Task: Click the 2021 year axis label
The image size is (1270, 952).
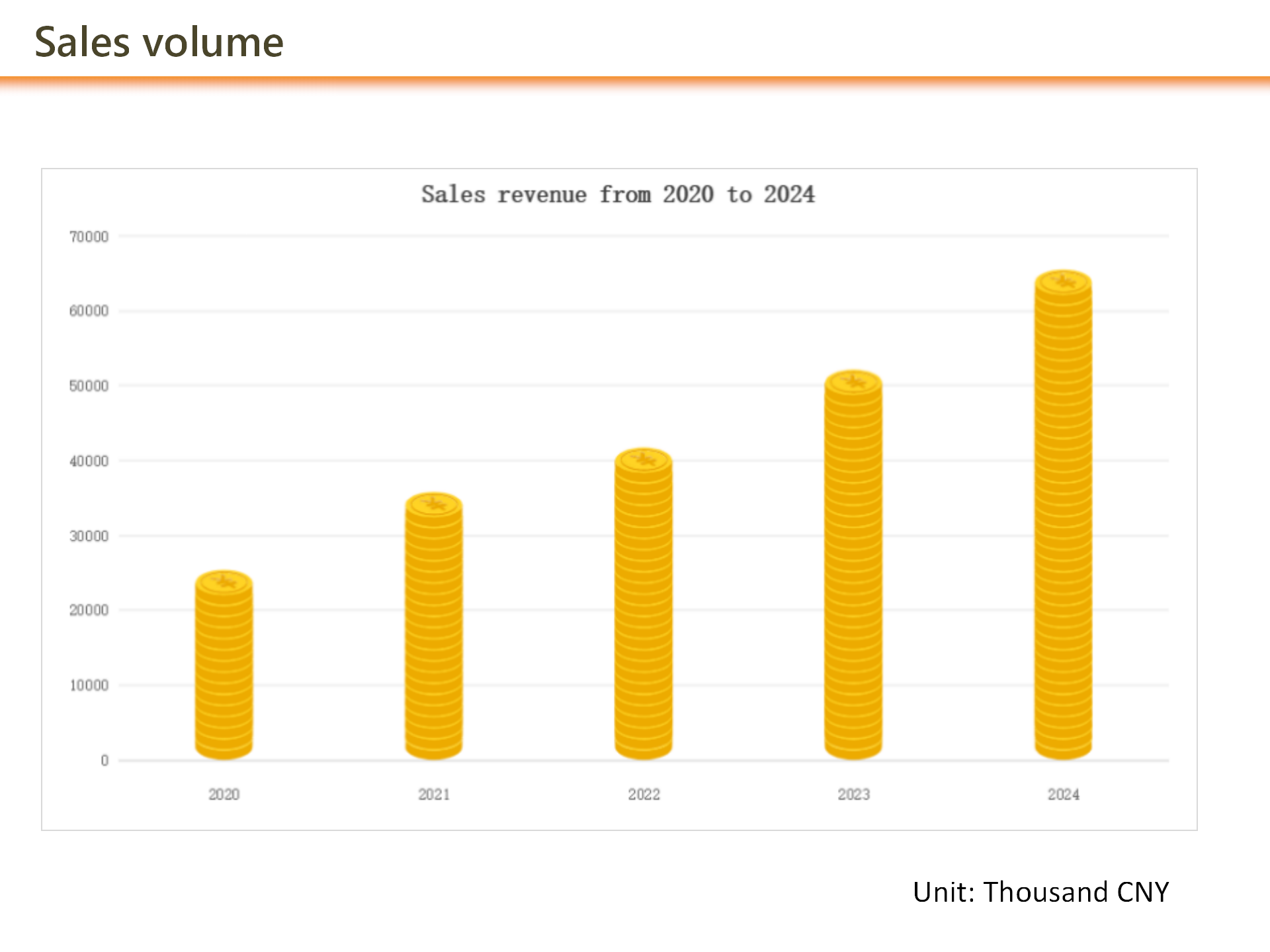Action: (434, 795)
